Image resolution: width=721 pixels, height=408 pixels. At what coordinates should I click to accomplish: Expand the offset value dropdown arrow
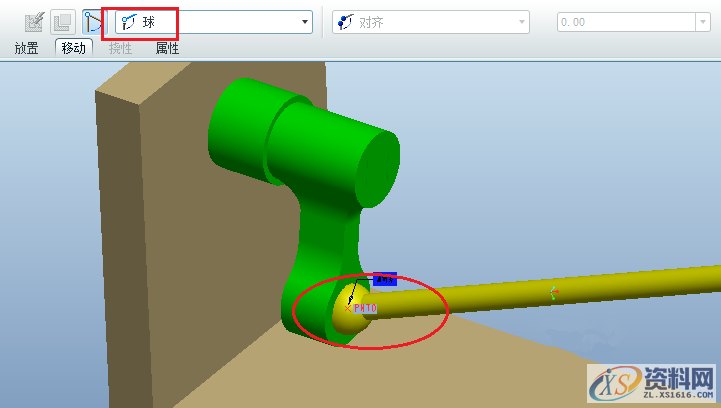[x=702, y=22]
